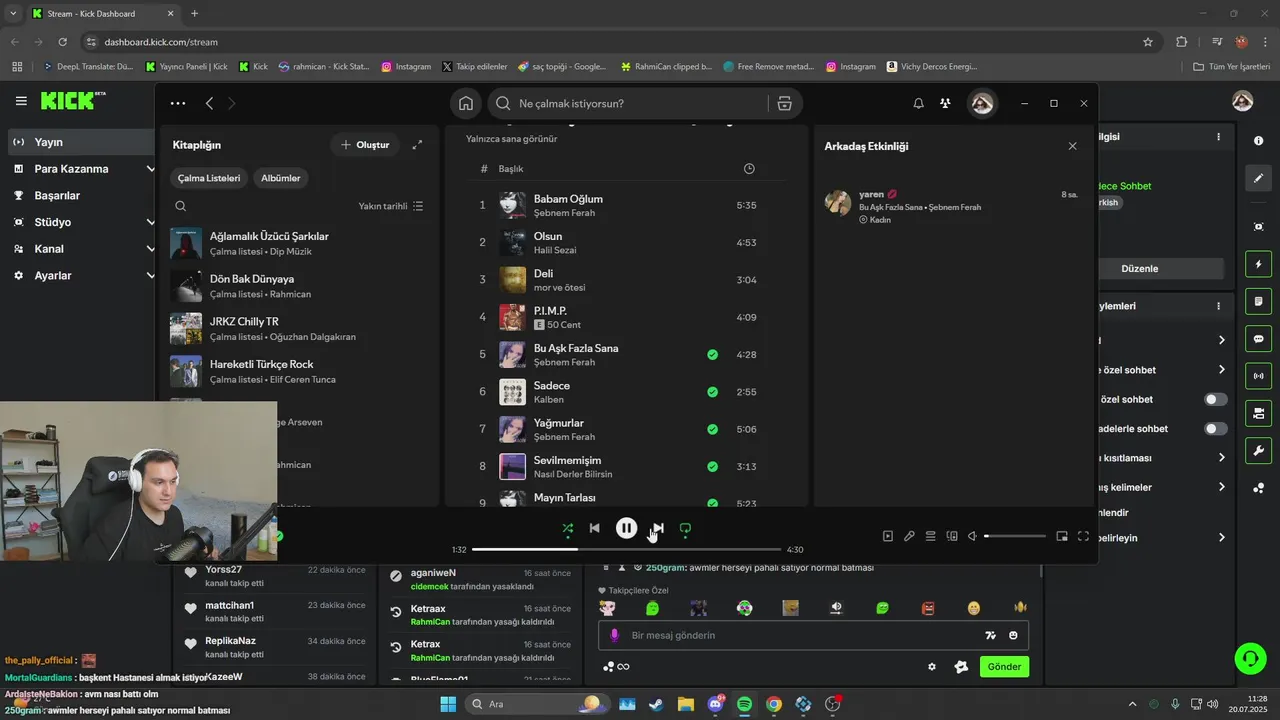Toggle the first özel sohbet switch
The width and height of the screenshot is (1280, 720).
(x=1215, y=399)
